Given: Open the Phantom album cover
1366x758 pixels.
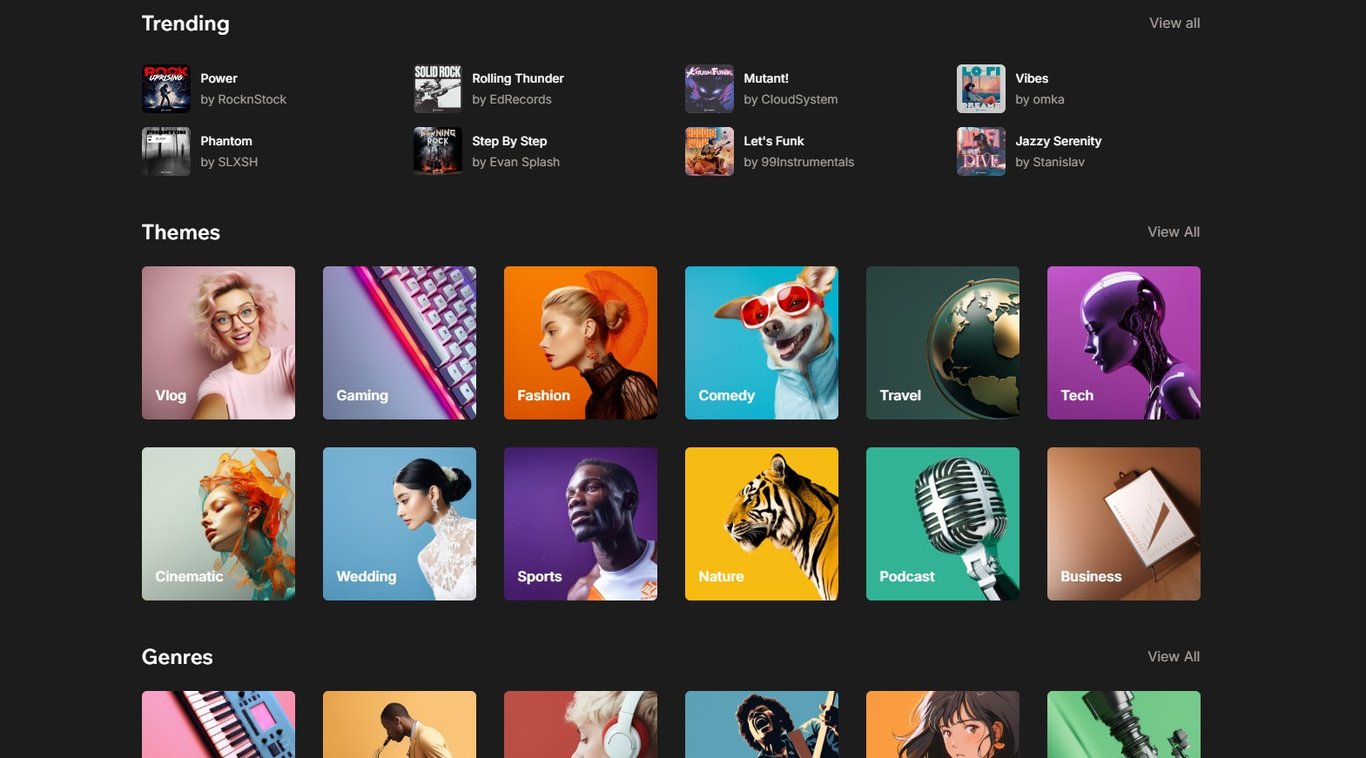Looking at the screenshot, I should click(x=166, y=152).
